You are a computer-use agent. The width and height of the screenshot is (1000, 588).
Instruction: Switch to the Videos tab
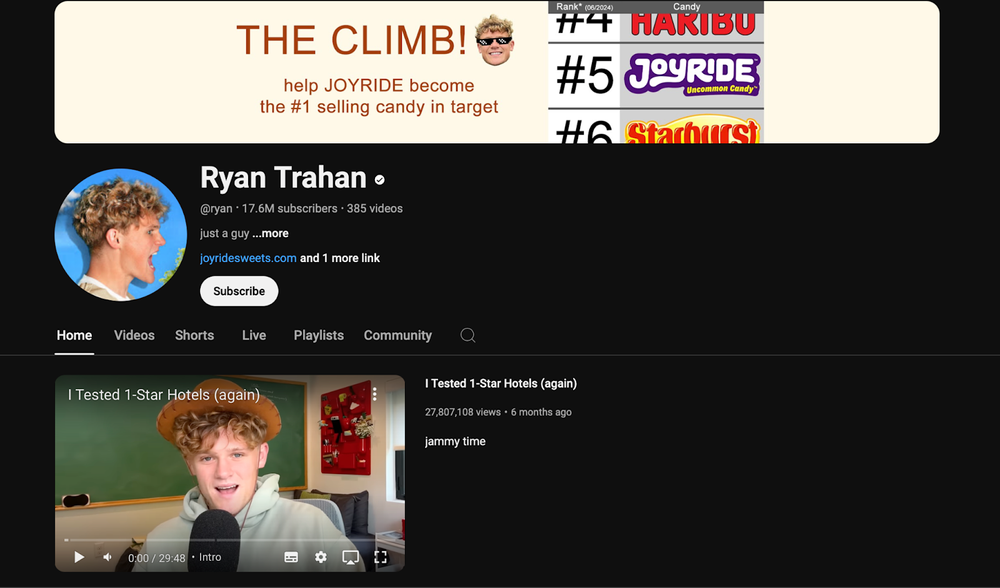[134, 335]
